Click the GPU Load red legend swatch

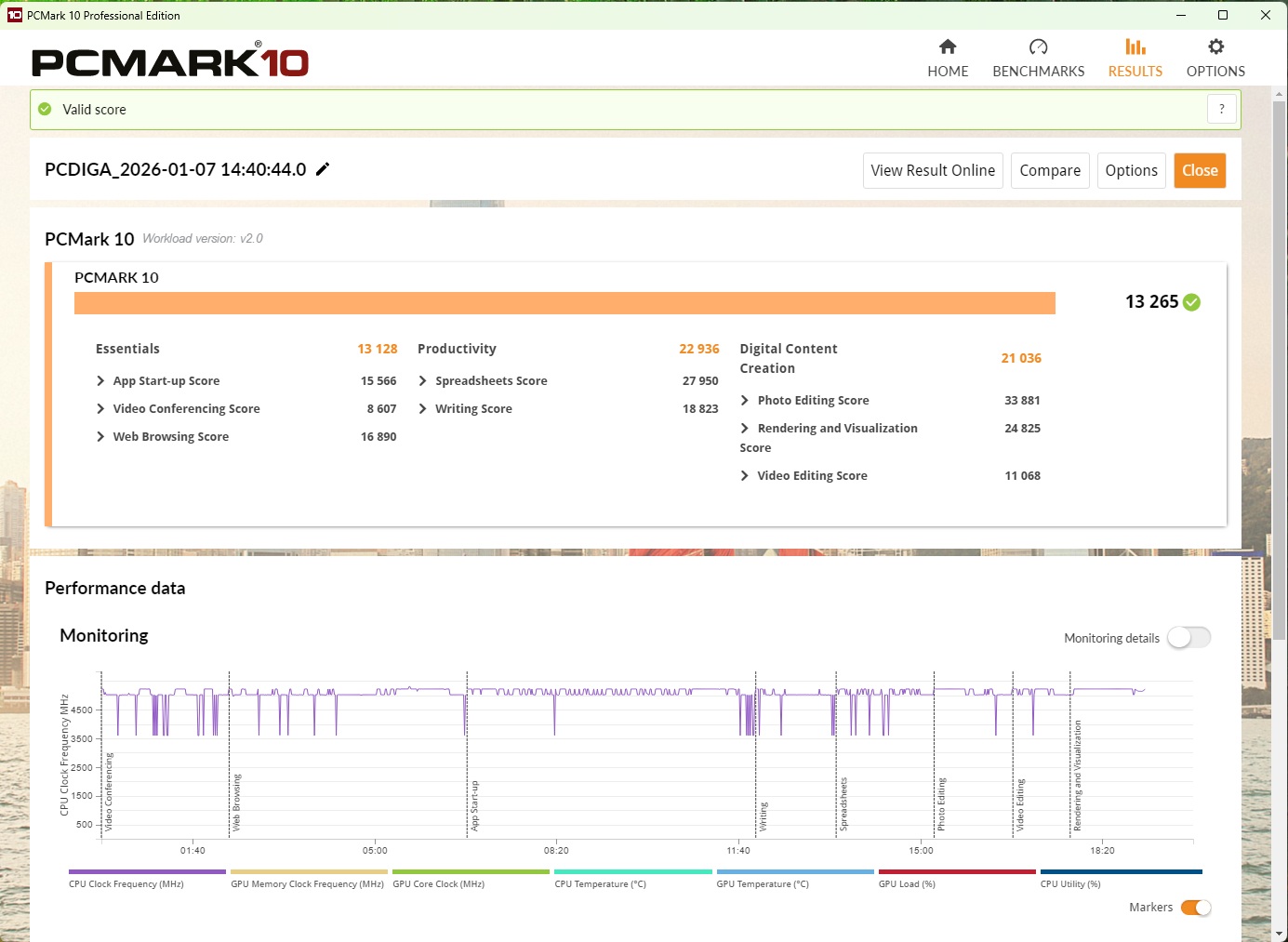click(x=956, y=872)
